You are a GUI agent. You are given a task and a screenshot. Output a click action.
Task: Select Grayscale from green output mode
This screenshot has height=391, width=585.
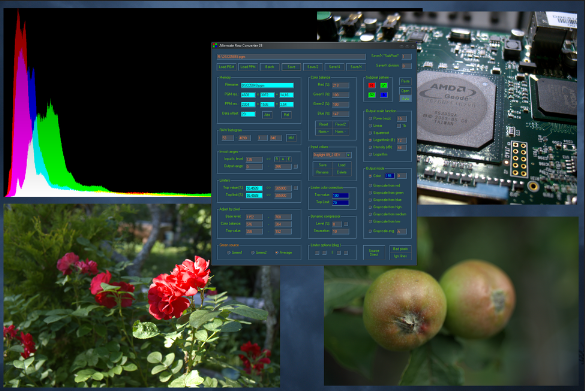pos(387,193)
